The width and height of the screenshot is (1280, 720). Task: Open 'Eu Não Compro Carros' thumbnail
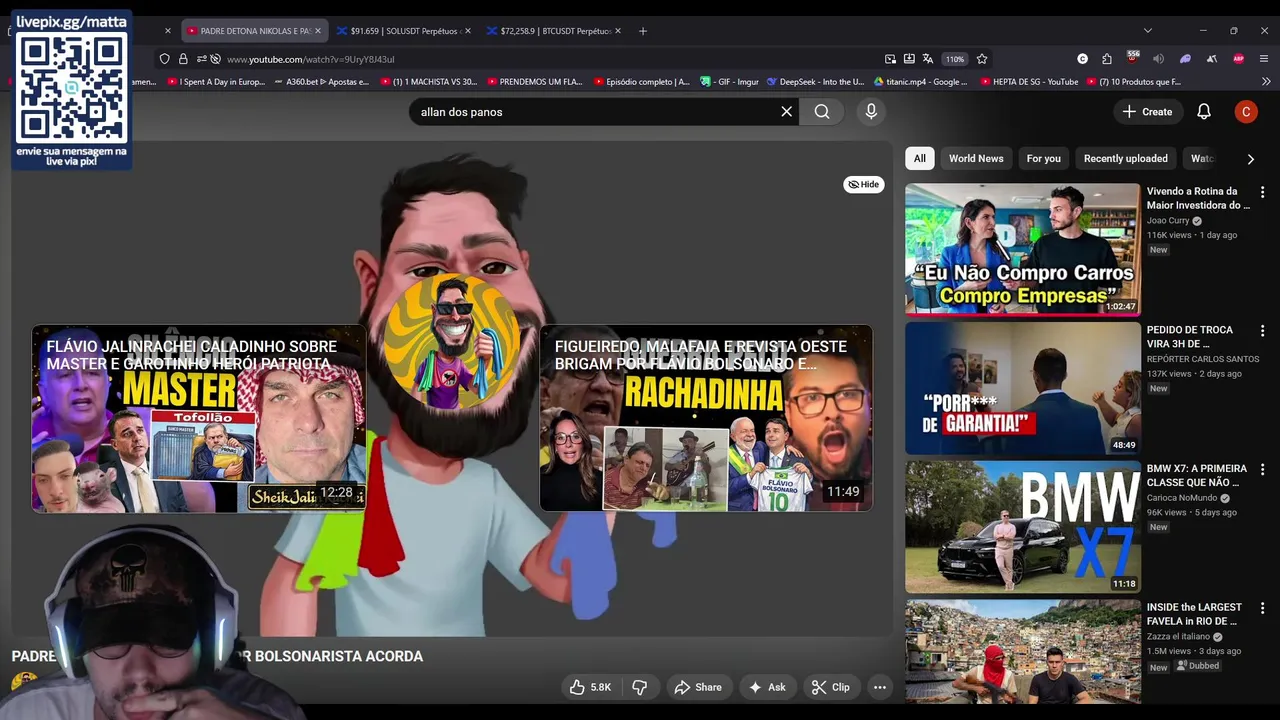[x=1022, y=249]
